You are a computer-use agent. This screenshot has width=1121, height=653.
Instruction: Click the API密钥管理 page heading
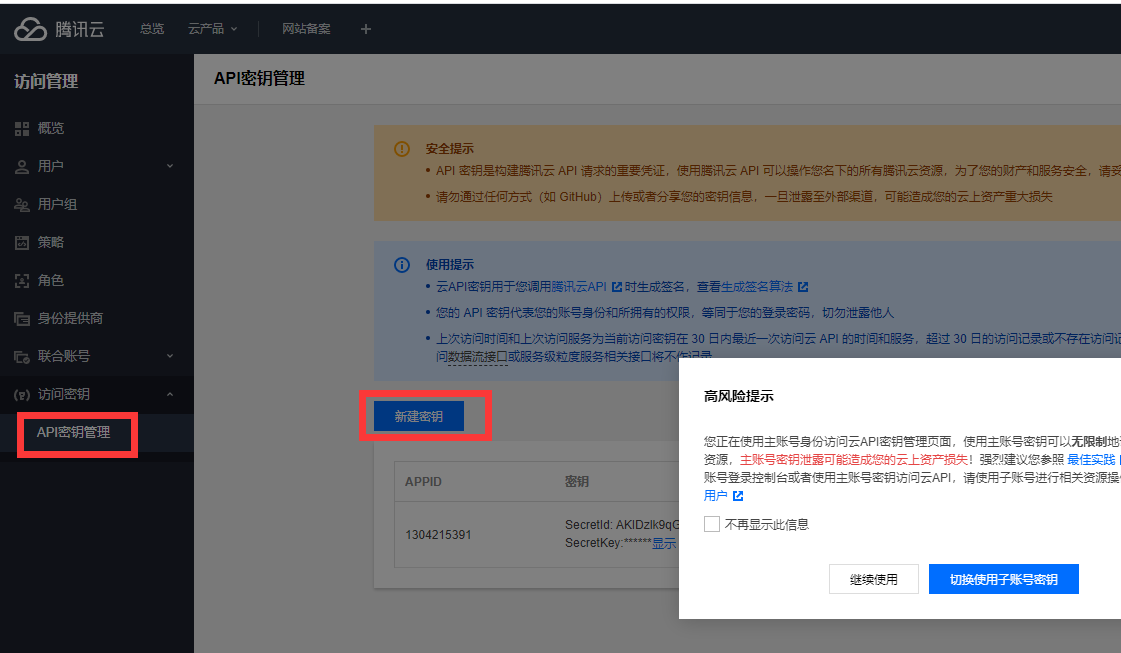point(260,79)
